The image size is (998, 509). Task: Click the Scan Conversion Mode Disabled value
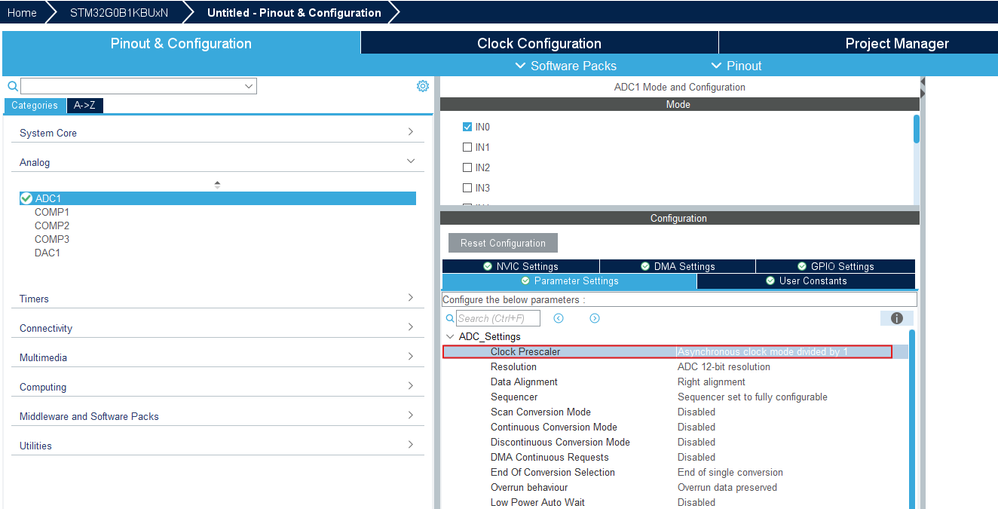pyautogui.click(x=696, y=412)
